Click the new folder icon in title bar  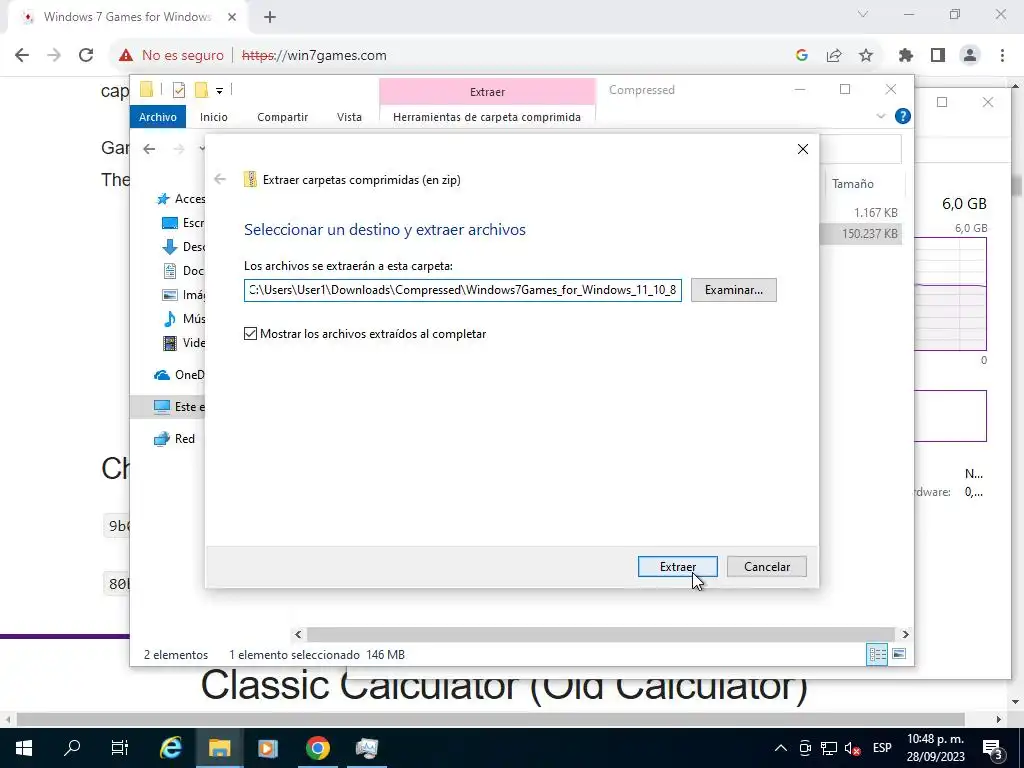click(x=202, y=89)
